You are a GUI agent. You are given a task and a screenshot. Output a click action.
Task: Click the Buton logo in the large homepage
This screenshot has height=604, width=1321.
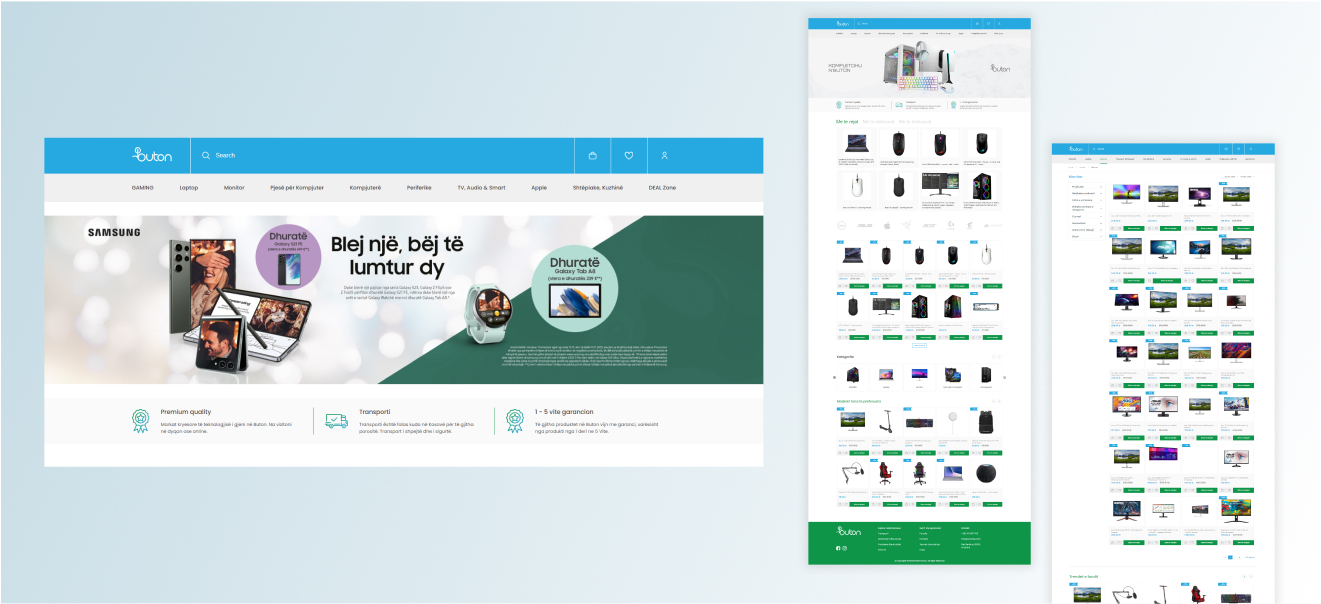[152, 155]
